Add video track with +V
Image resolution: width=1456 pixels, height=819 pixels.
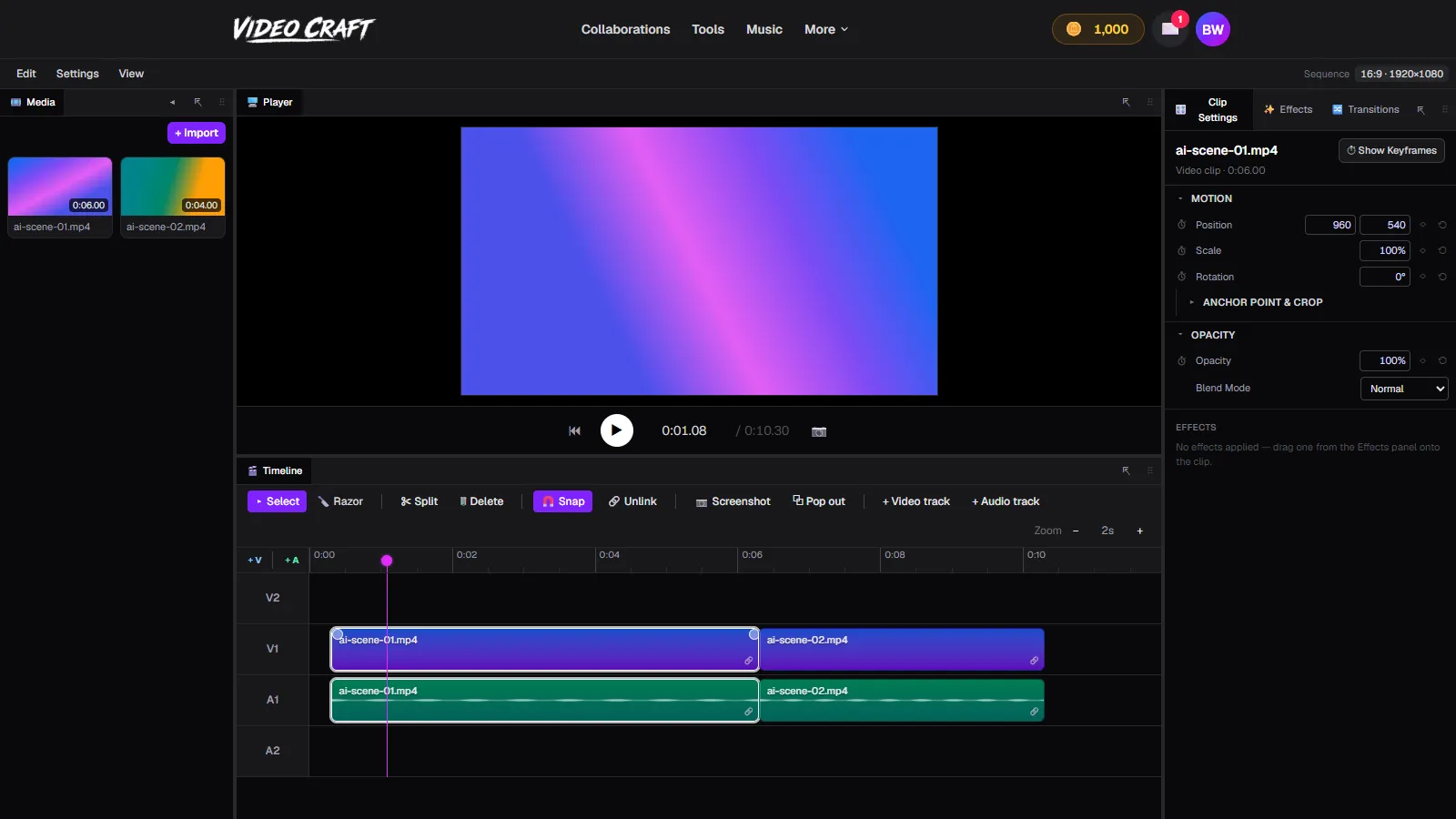pos(255,560)
